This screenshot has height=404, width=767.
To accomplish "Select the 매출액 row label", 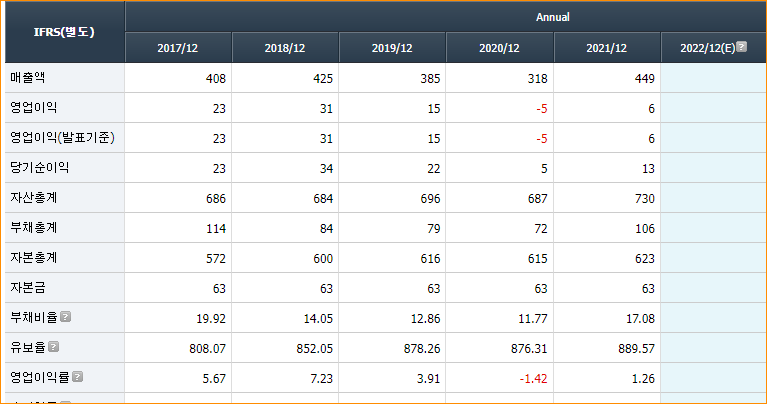I will (x=28, y=78).
